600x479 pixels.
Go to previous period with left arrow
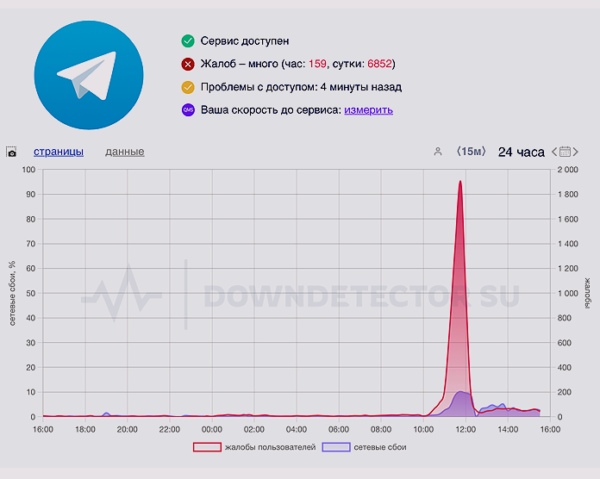[x=554, y=152]
